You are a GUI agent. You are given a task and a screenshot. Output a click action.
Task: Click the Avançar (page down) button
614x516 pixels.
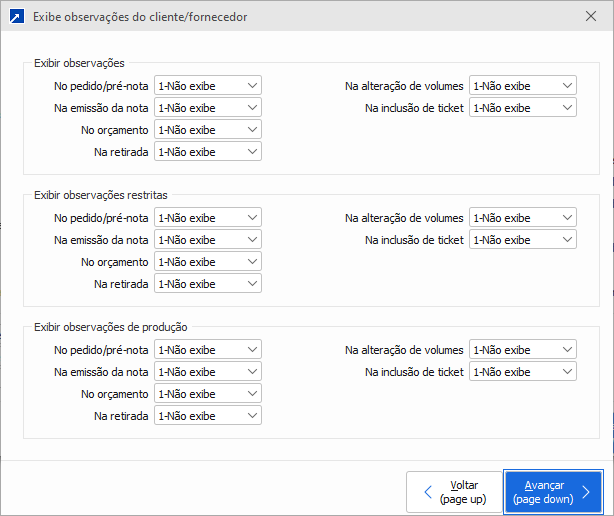(553, 491)
